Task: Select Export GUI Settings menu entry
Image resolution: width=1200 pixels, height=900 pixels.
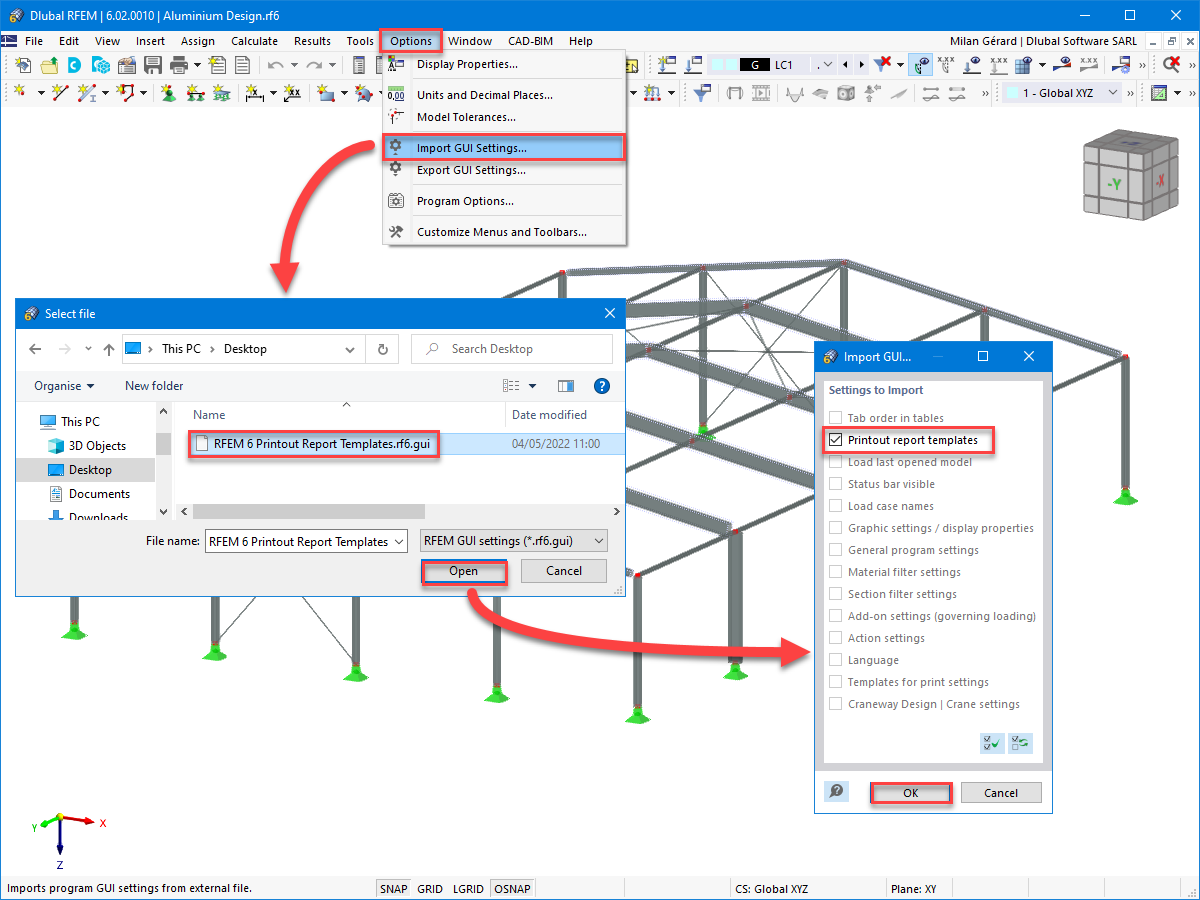Action: point(504,170)
